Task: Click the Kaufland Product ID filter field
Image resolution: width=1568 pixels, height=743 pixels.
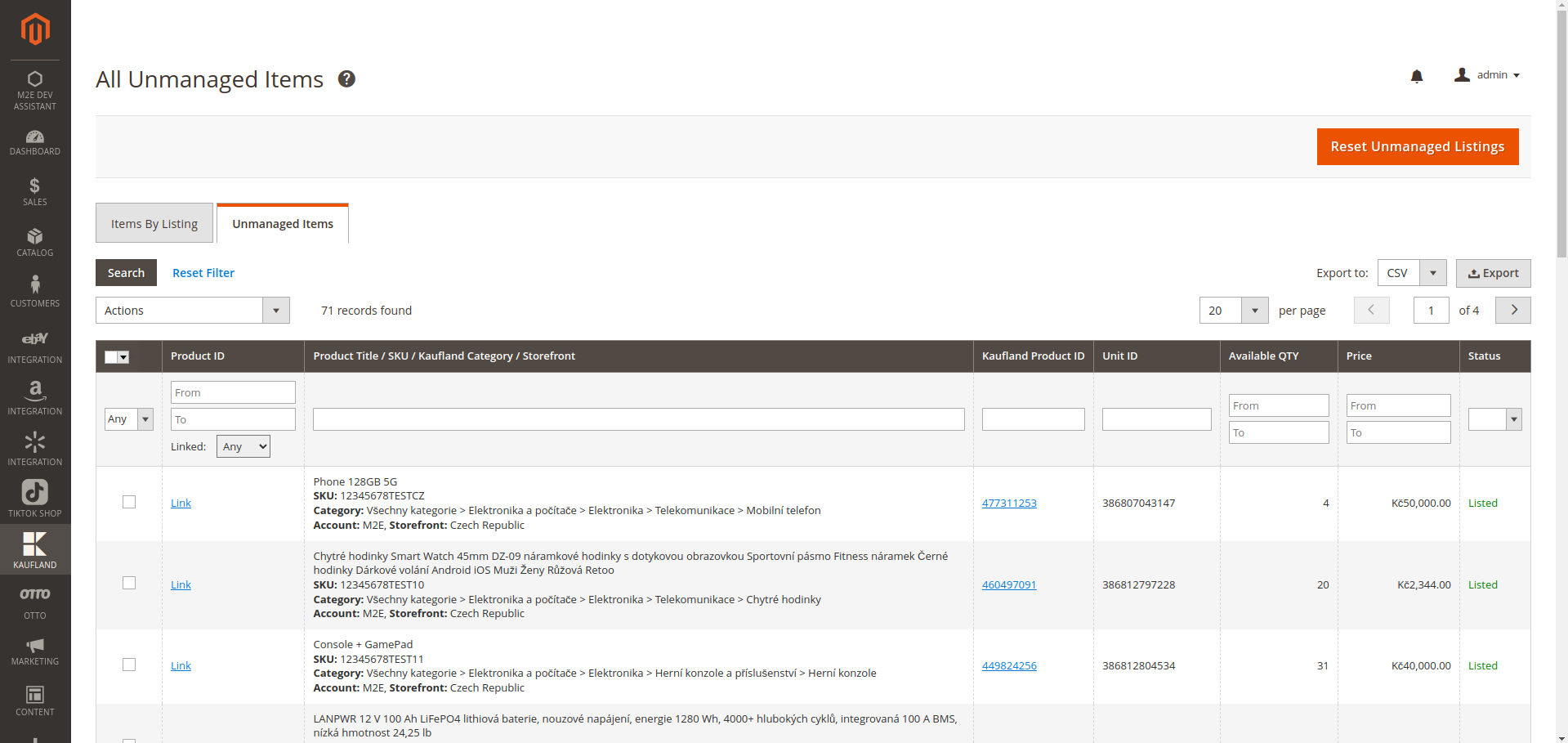Action: pos(1033,419)
